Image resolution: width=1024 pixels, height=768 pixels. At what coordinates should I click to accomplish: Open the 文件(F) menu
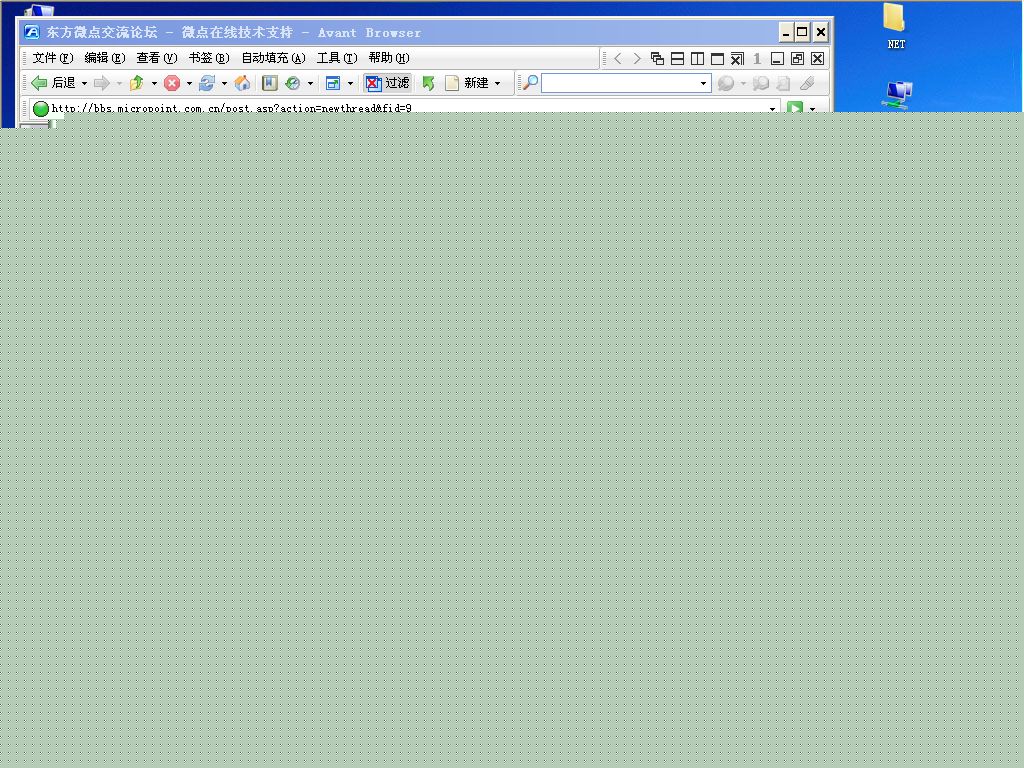53,58
